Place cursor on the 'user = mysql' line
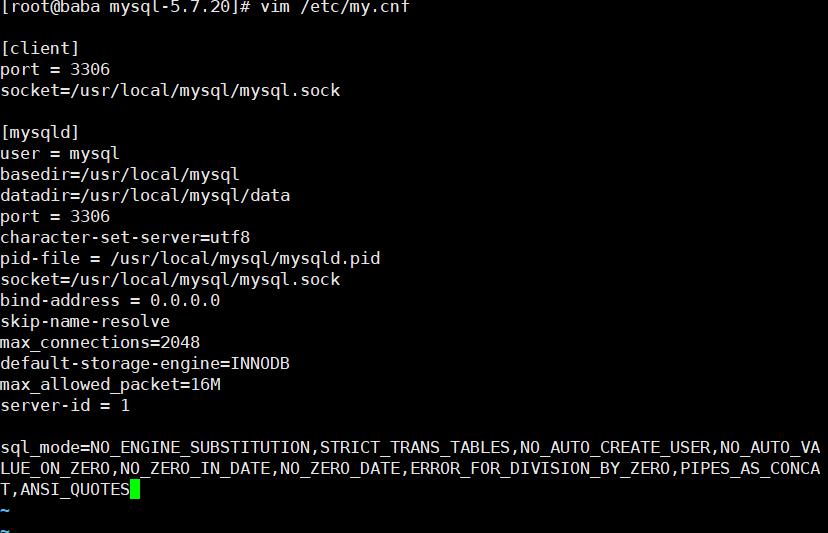 tap(59, 153)
